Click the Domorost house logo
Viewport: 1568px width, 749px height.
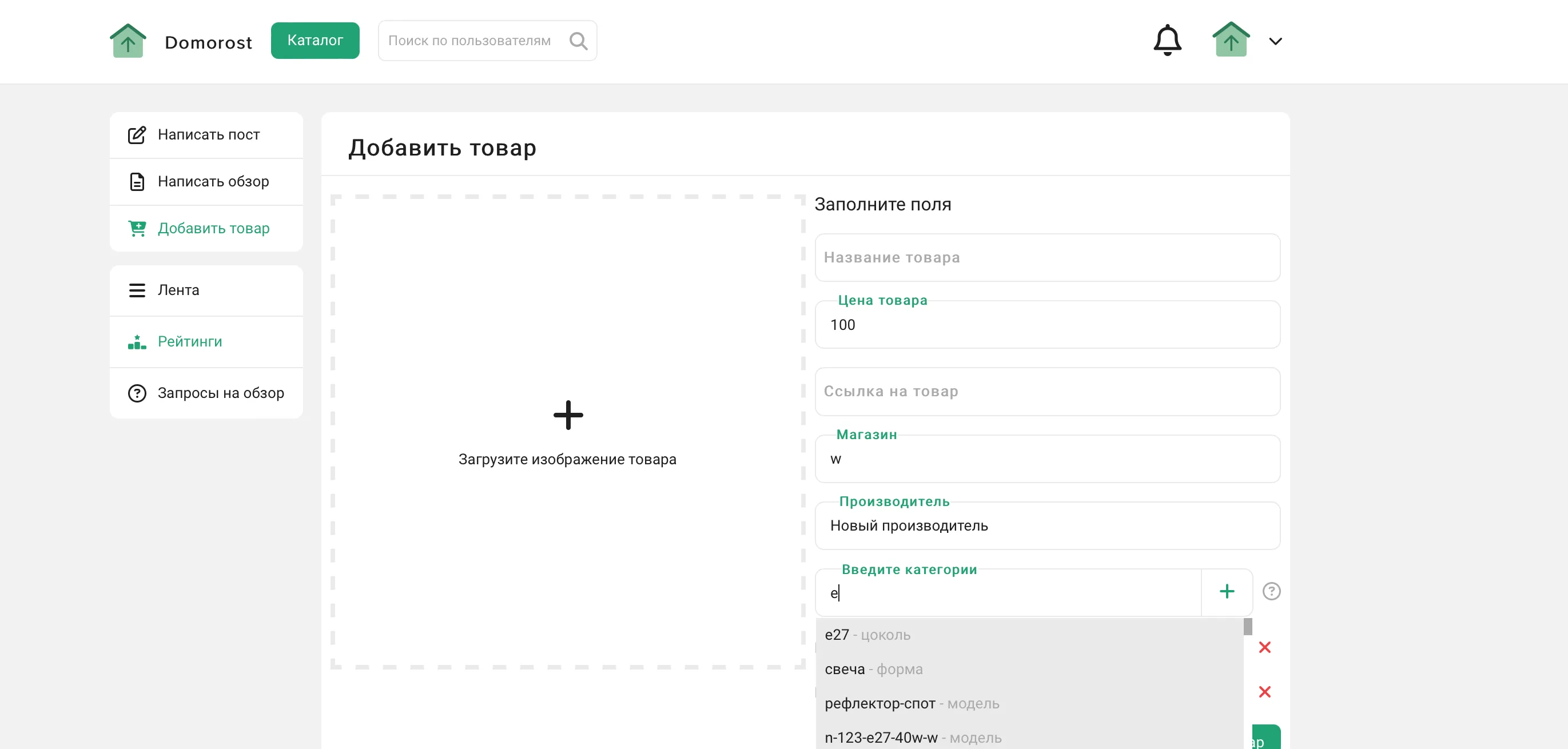(128, 41)
